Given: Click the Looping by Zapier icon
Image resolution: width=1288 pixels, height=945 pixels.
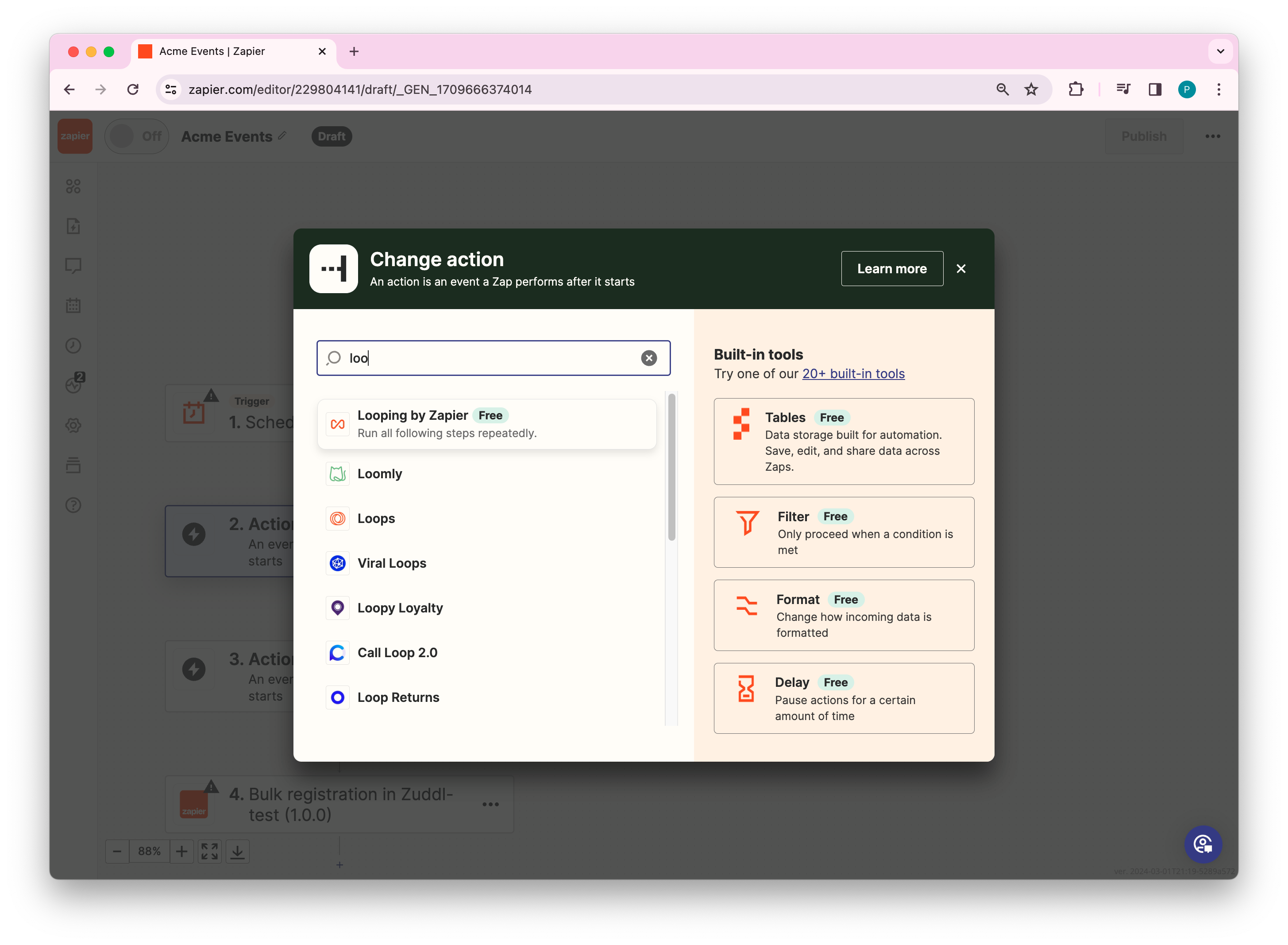Looking at the screenshot, I should (x=337, y=424).
